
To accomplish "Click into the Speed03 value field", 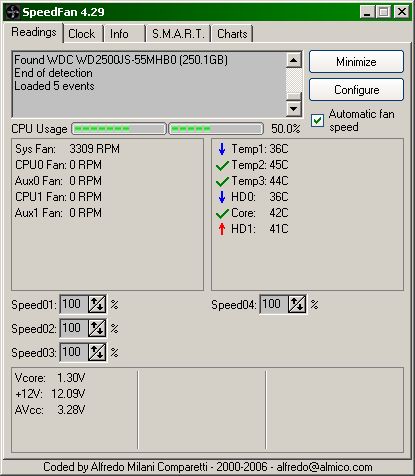I will (x=74, y=352).
